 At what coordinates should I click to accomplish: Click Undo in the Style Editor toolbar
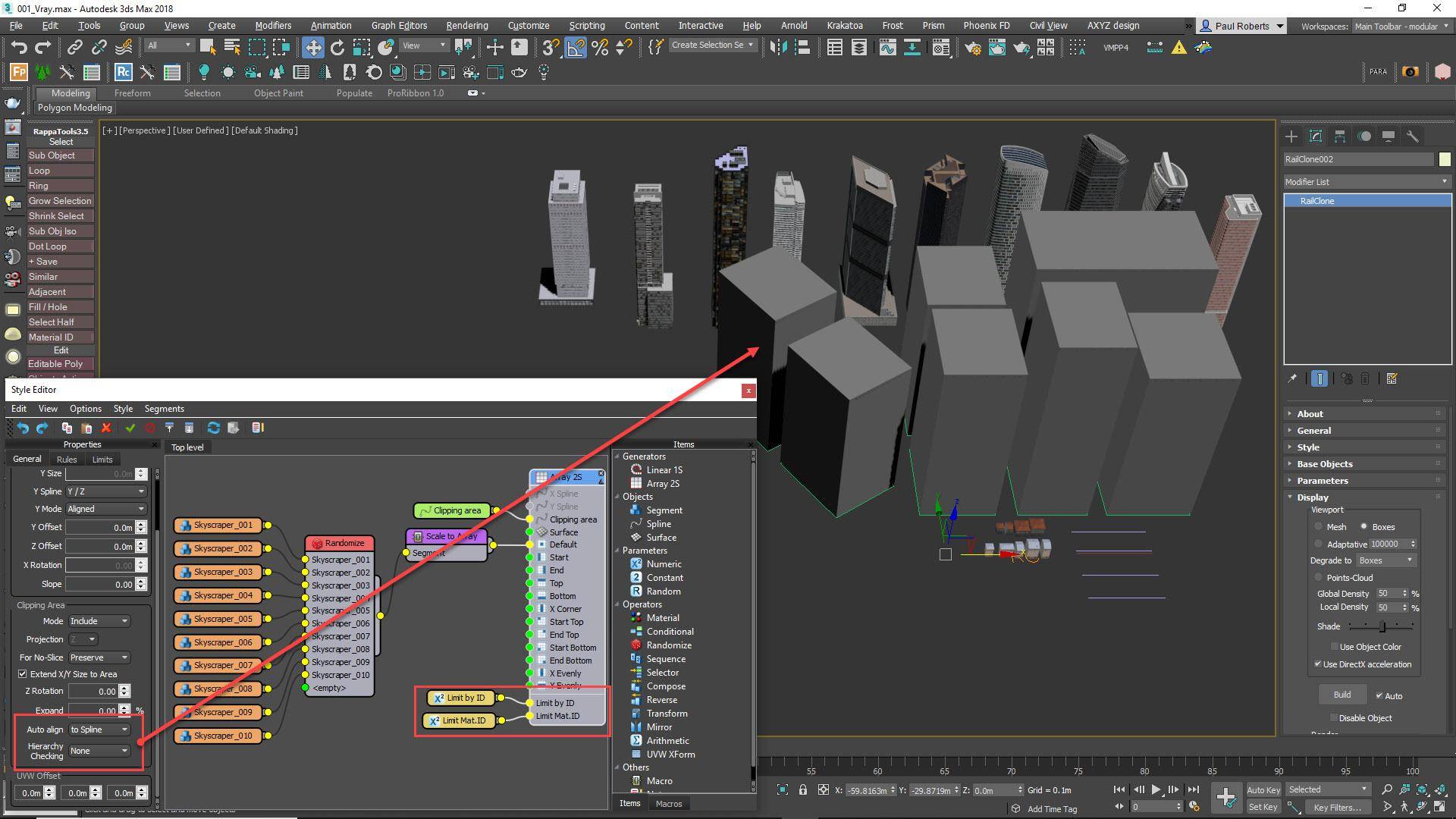click(22, 428)
